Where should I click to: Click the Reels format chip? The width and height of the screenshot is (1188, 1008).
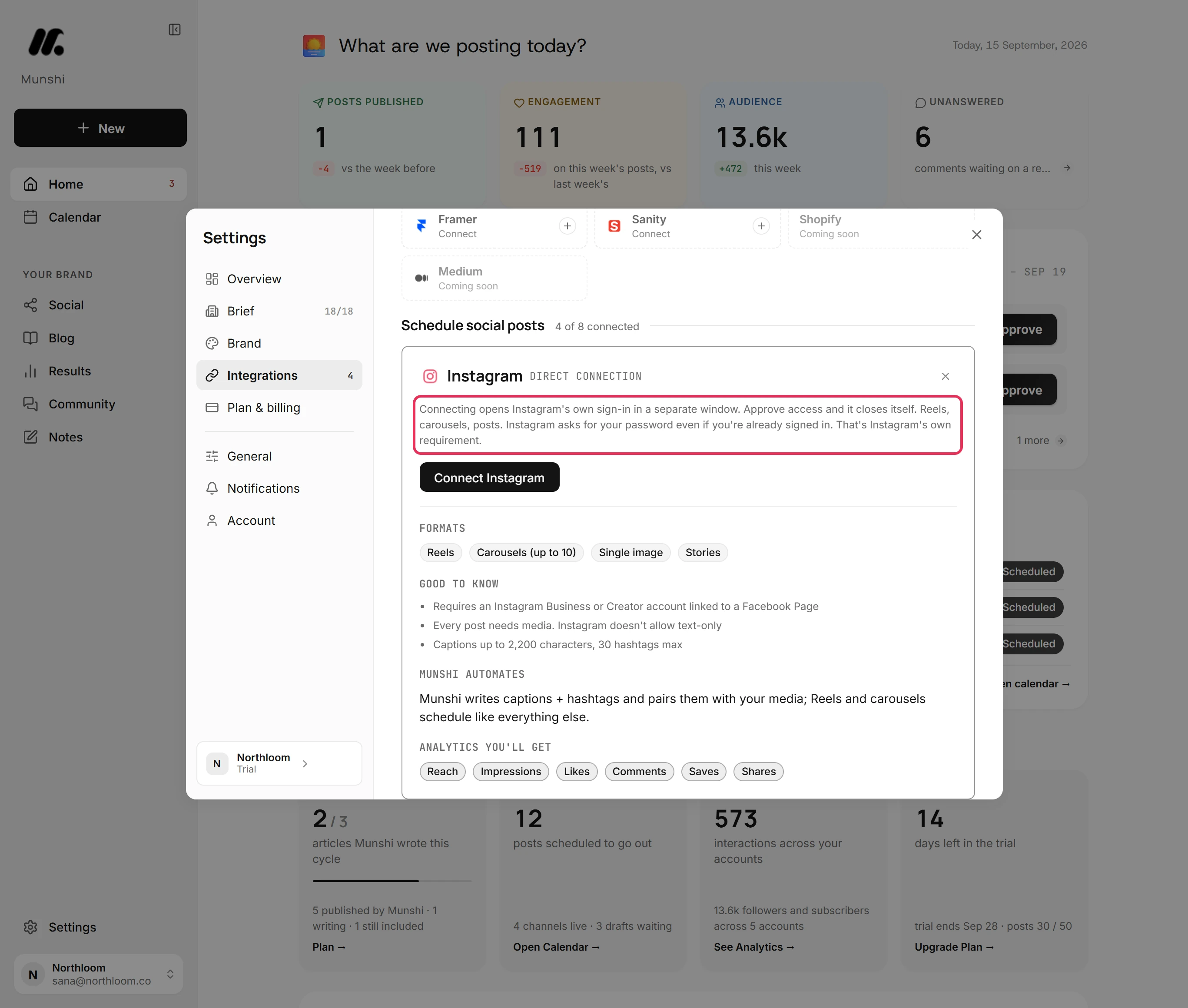[x=440, y=553]
